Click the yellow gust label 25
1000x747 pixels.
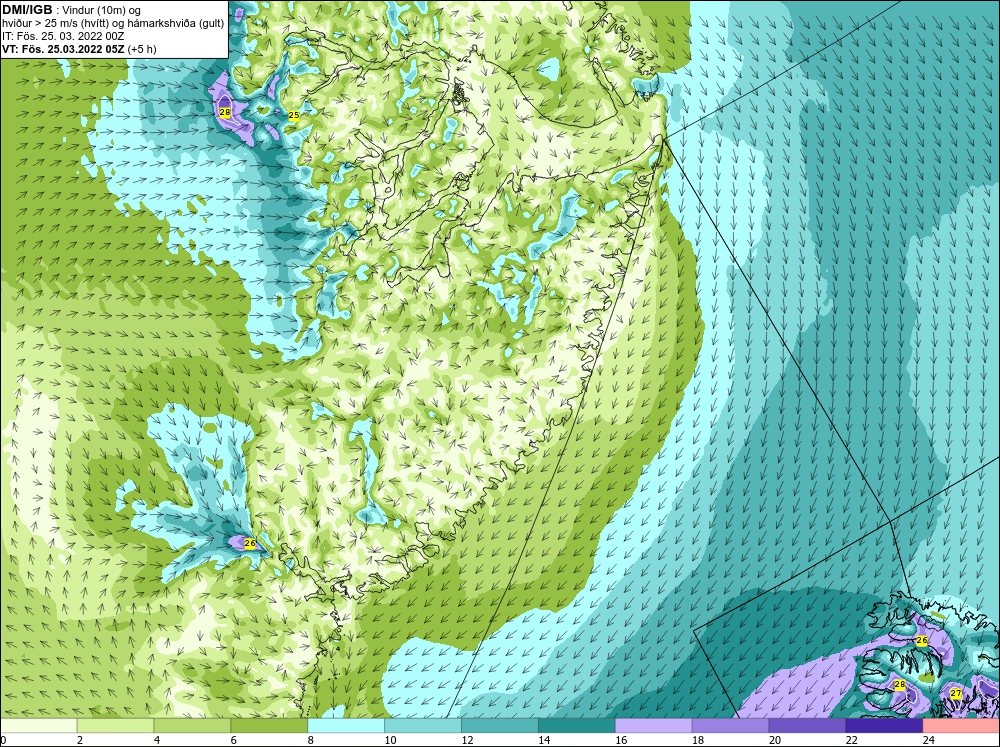(x=294, y=115)
